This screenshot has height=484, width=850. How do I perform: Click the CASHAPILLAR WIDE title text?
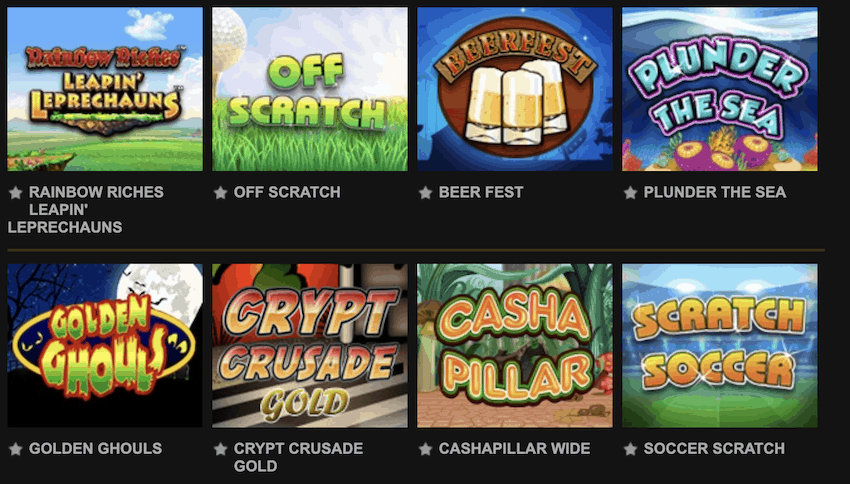pos(514,449)
